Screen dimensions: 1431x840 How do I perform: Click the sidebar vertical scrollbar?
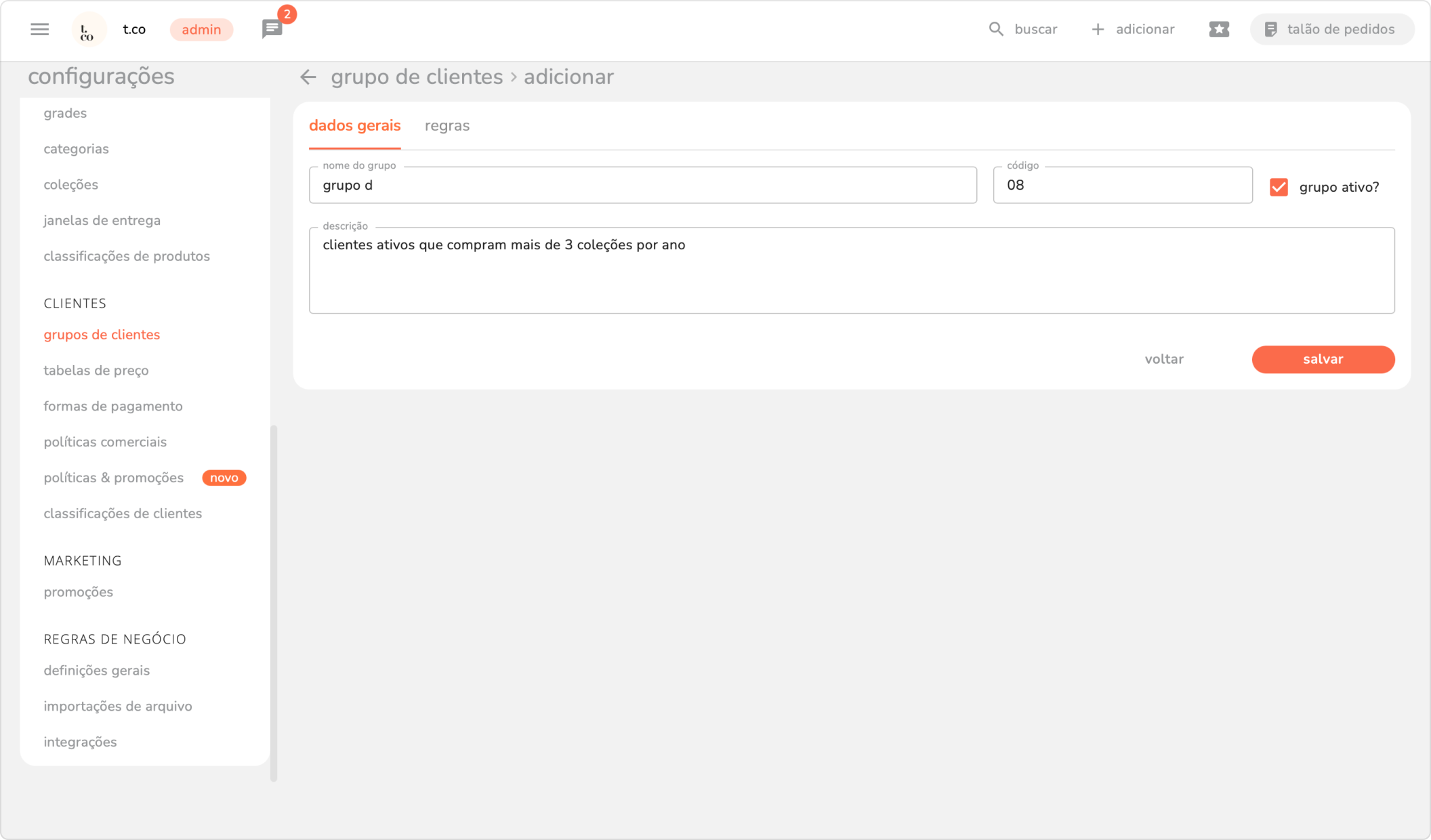[274, 602]
